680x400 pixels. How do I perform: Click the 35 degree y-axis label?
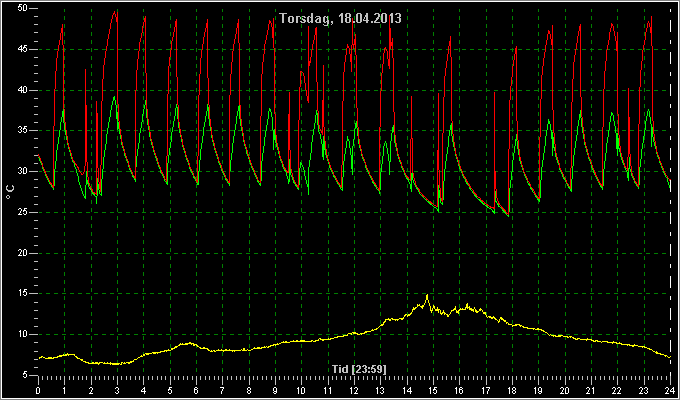click(23, 131)
